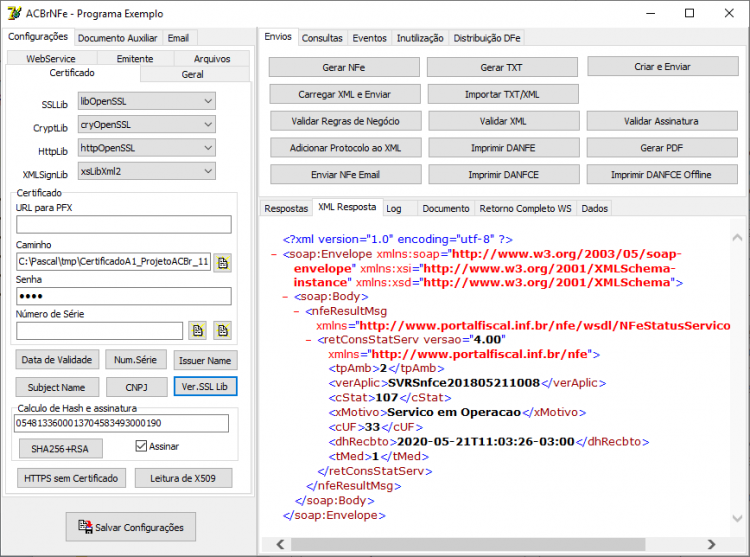Screen dimensions: 750x557
Task: Switch to the Inutilização tab
Action: coord(420,38)
